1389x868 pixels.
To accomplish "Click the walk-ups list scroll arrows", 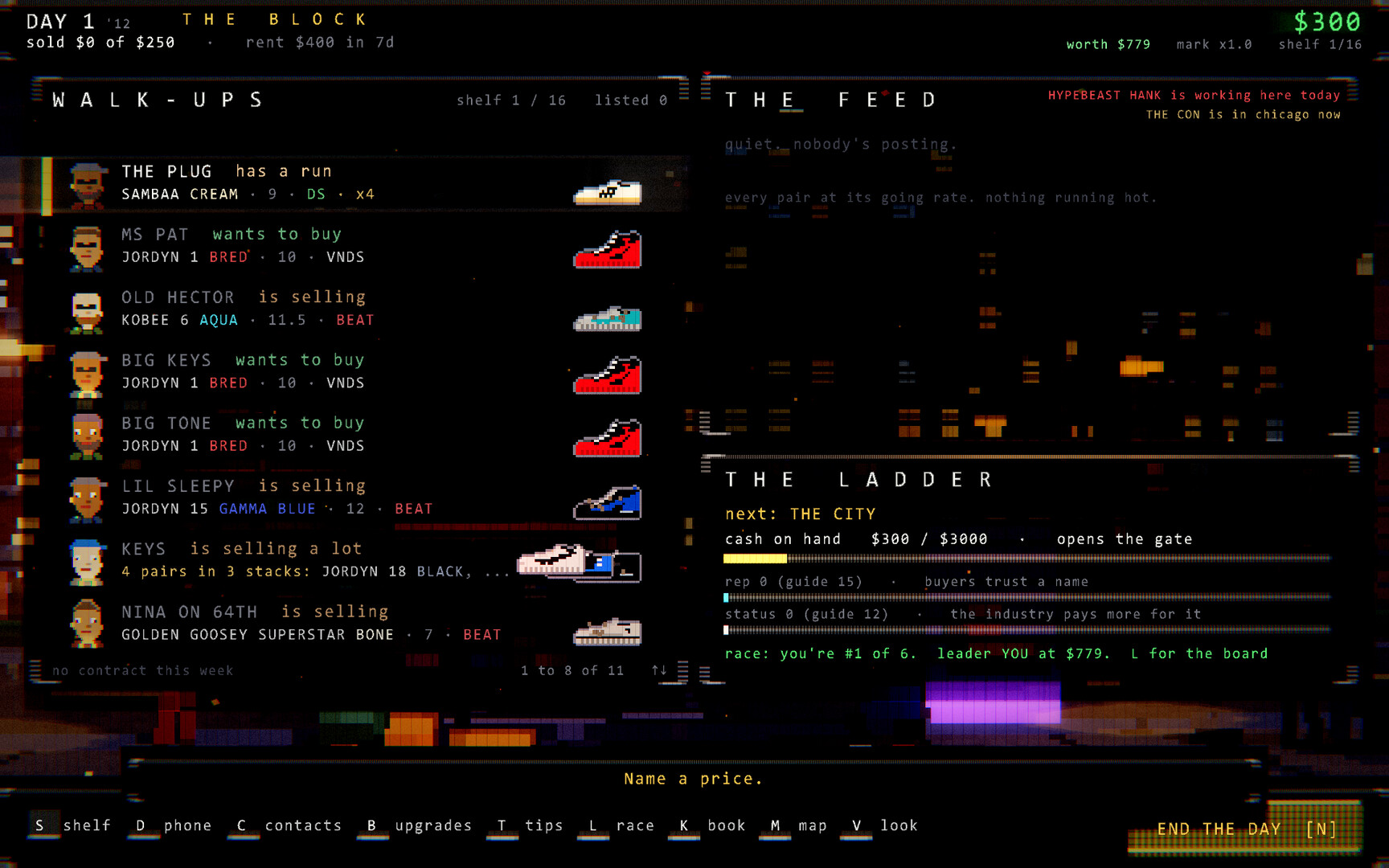I will [659, 670].
